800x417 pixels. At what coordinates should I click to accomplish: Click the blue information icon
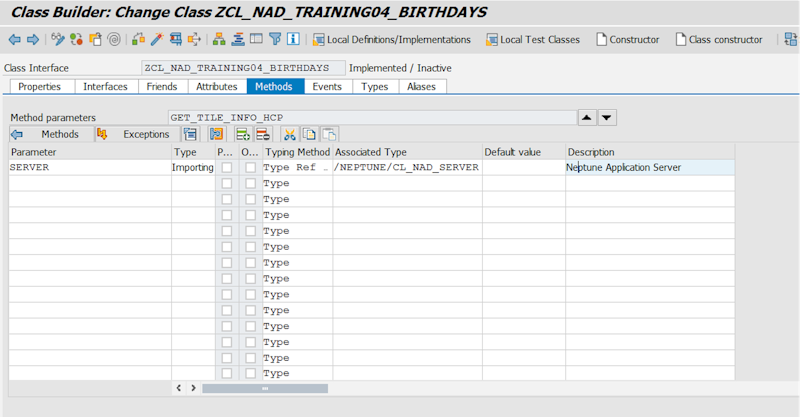click(294, 40)
